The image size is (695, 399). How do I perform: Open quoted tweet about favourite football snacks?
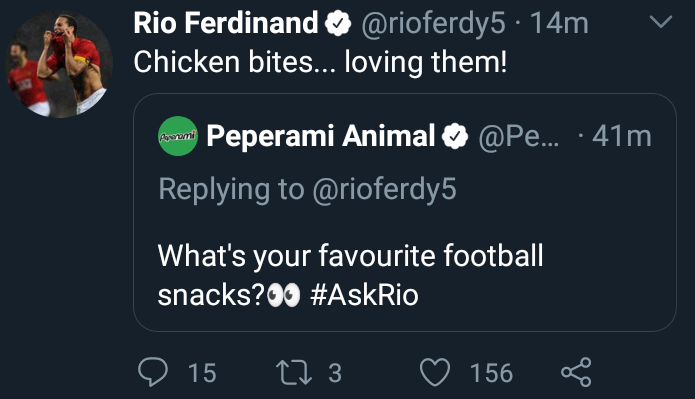tap(405, 212)
